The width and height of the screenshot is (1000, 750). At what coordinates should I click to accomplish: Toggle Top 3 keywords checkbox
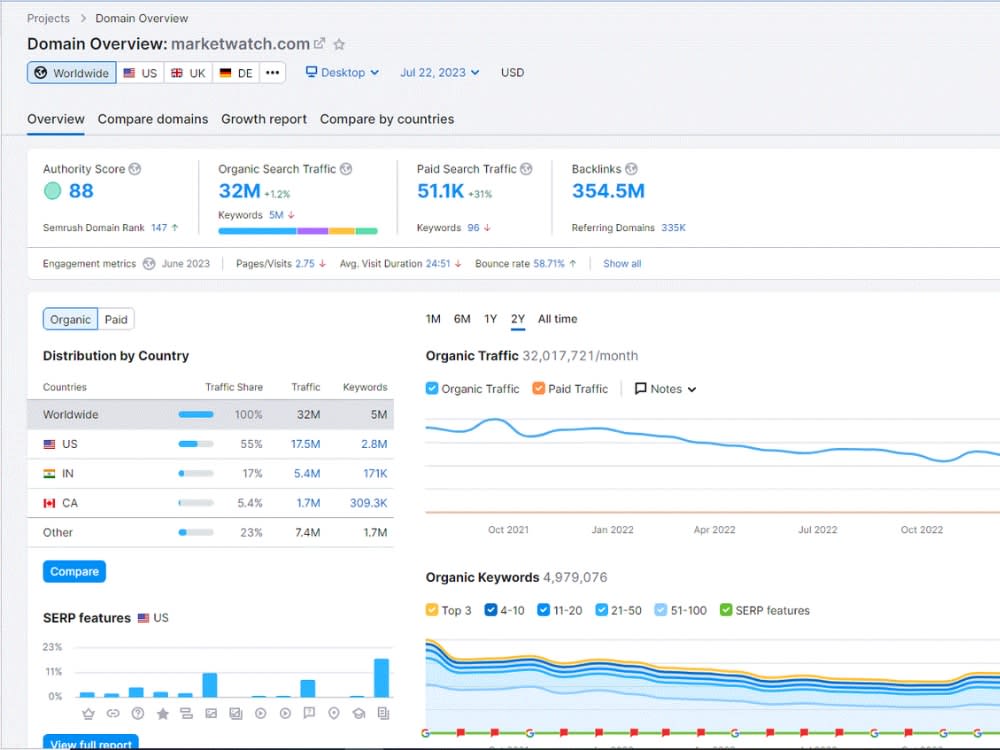pyautogui.click(x=432, y=610)
